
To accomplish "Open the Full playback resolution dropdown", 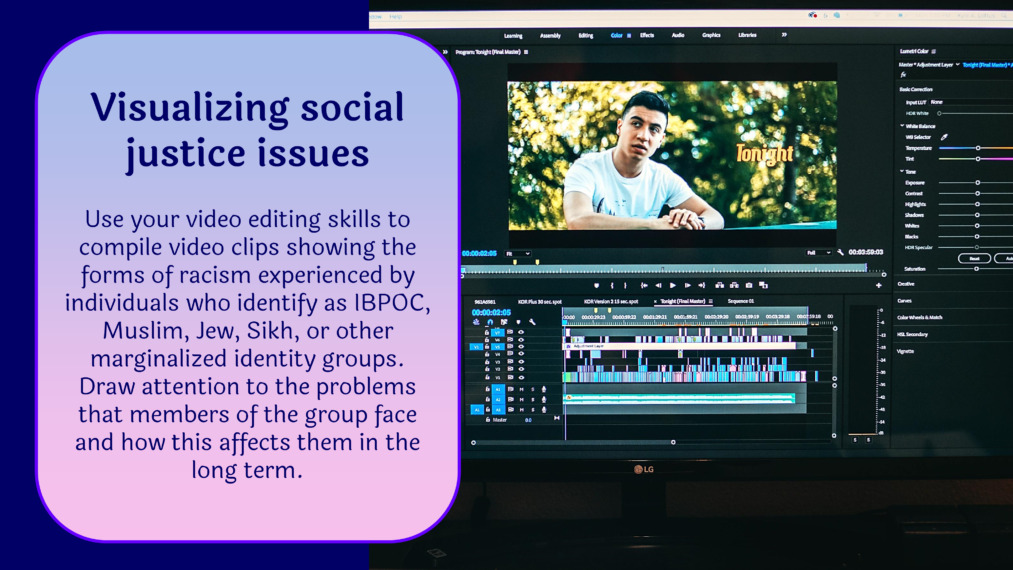I will pyautogui.click(x=818, y=253).
